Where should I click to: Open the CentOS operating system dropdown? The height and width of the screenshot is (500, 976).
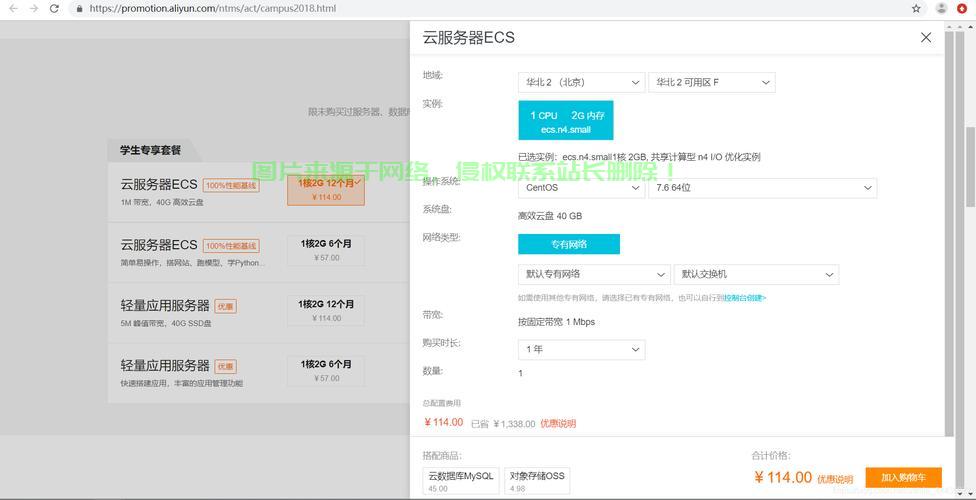click(581, 187)
